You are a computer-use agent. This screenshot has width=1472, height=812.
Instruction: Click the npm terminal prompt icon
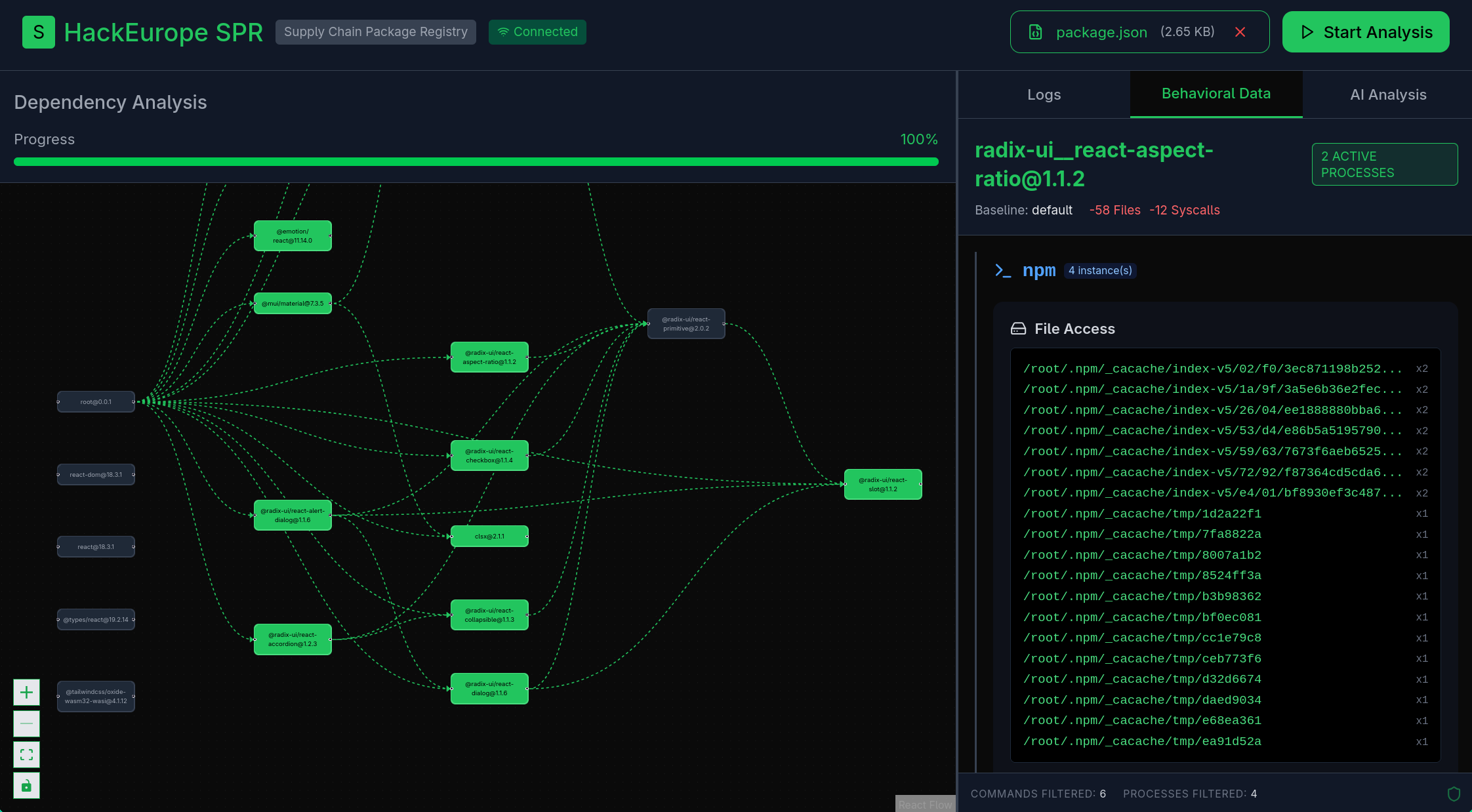[x=1002, y=270]
